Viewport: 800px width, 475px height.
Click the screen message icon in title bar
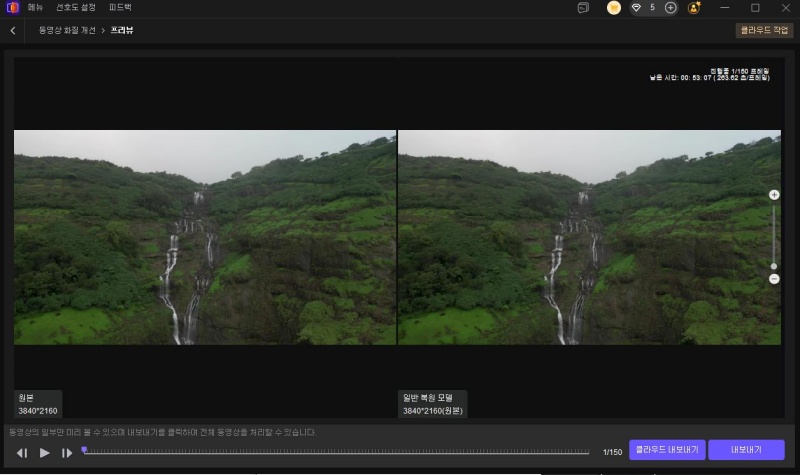[583, 8]
